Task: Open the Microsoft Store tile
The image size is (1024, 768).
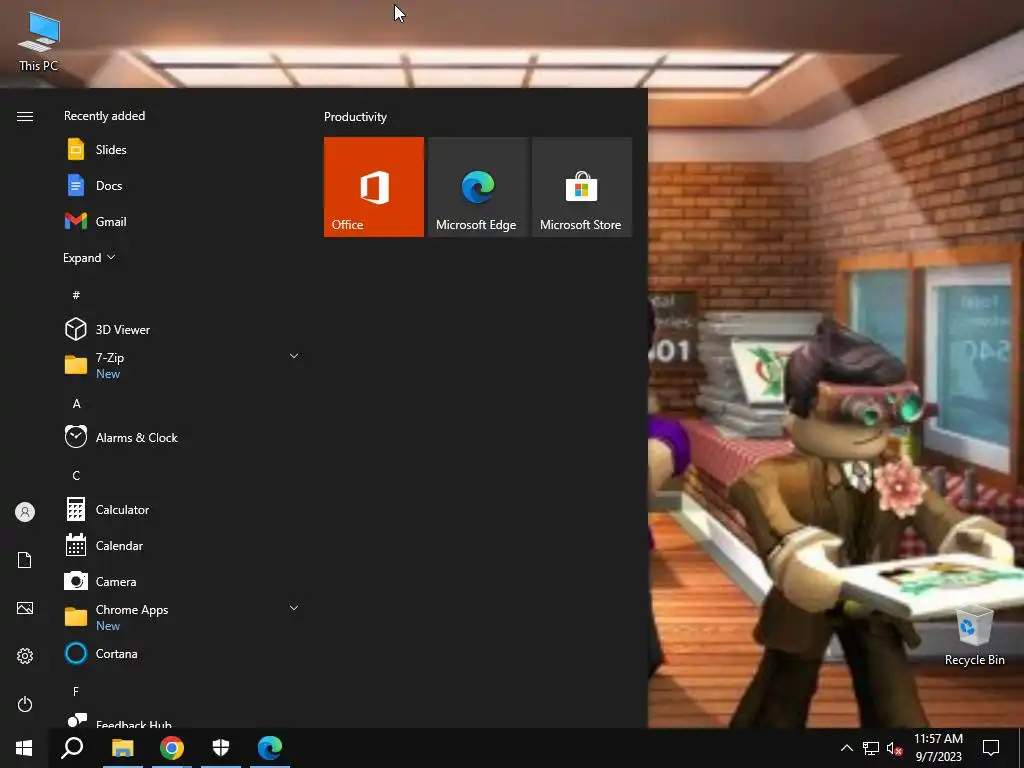Action: click(x=582, y=187)
